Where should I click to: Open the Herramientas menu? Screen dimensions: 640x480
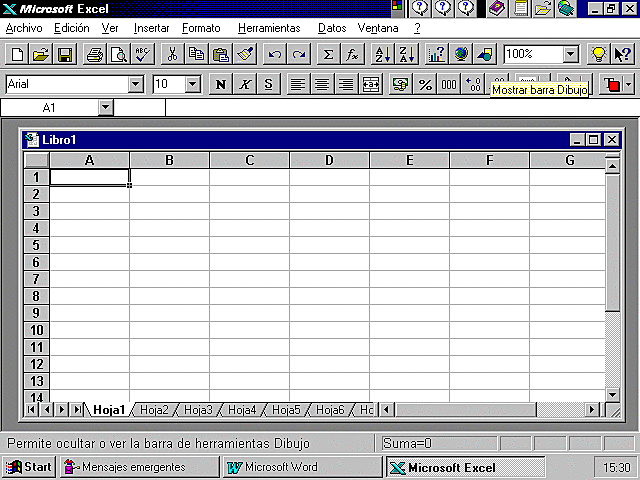[x=269, y=28]
